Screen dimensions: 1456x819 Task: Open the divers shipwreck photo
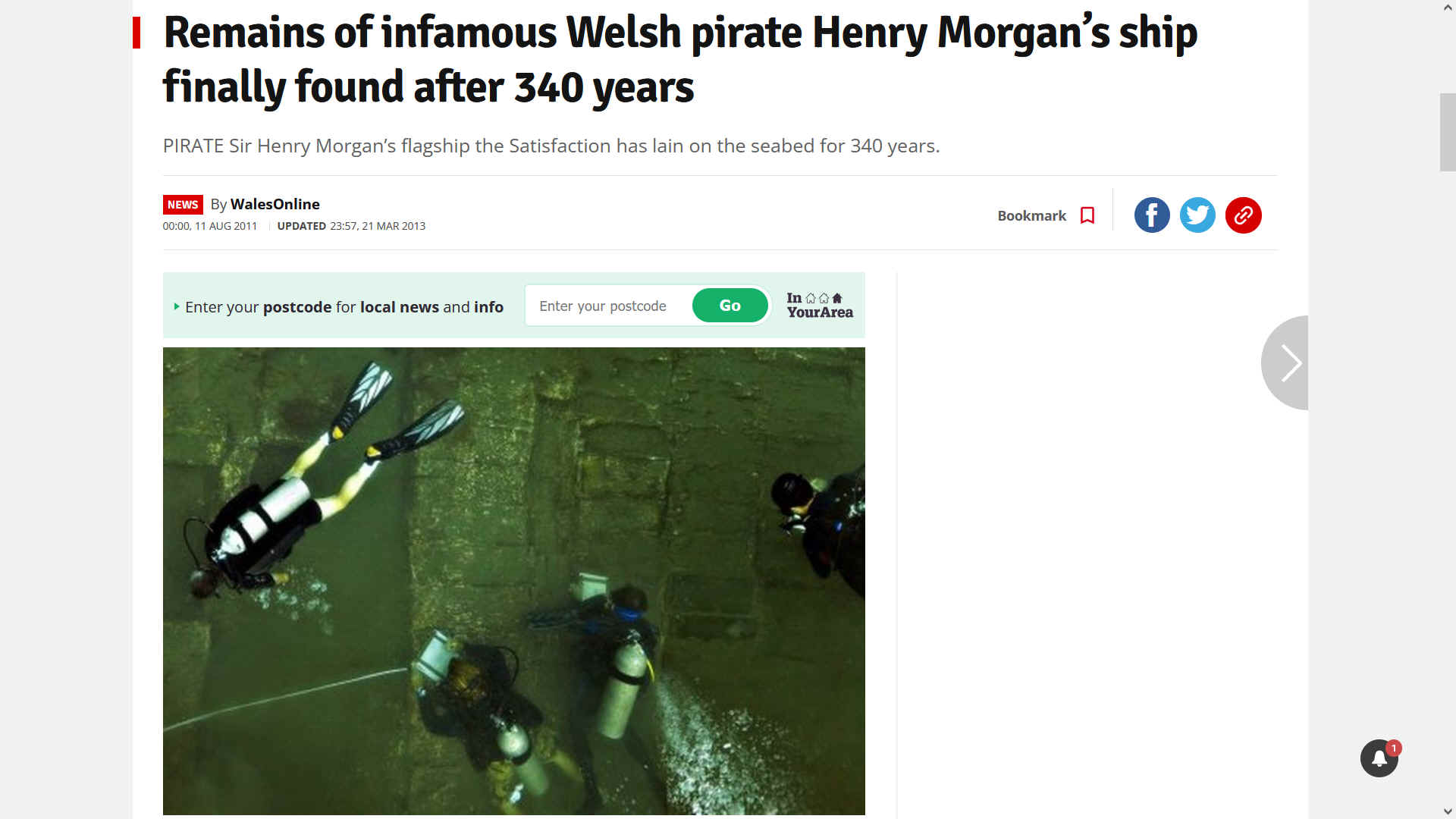[513, 581]
